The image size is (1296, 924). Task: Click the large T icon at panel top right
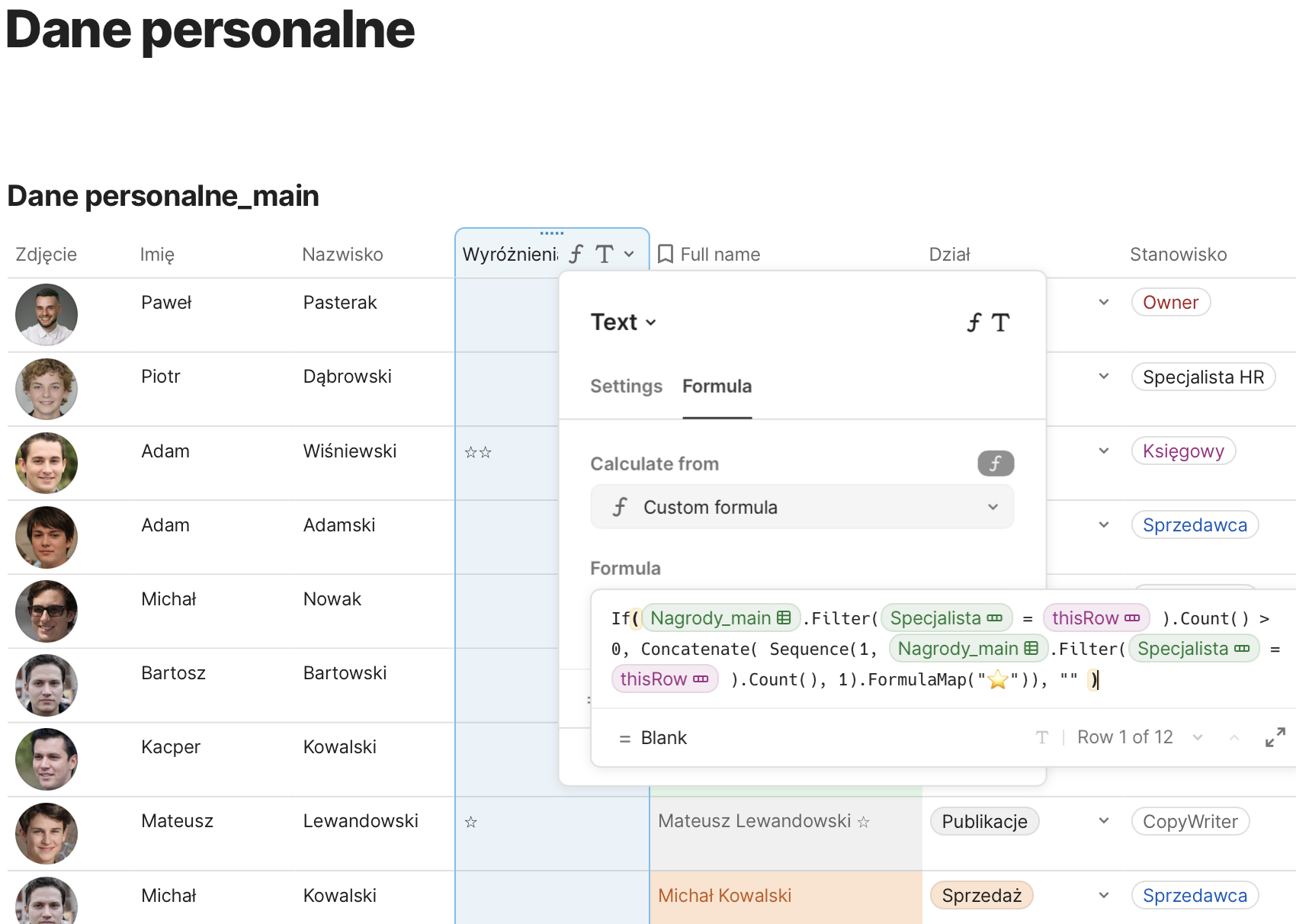(1000, 322)
